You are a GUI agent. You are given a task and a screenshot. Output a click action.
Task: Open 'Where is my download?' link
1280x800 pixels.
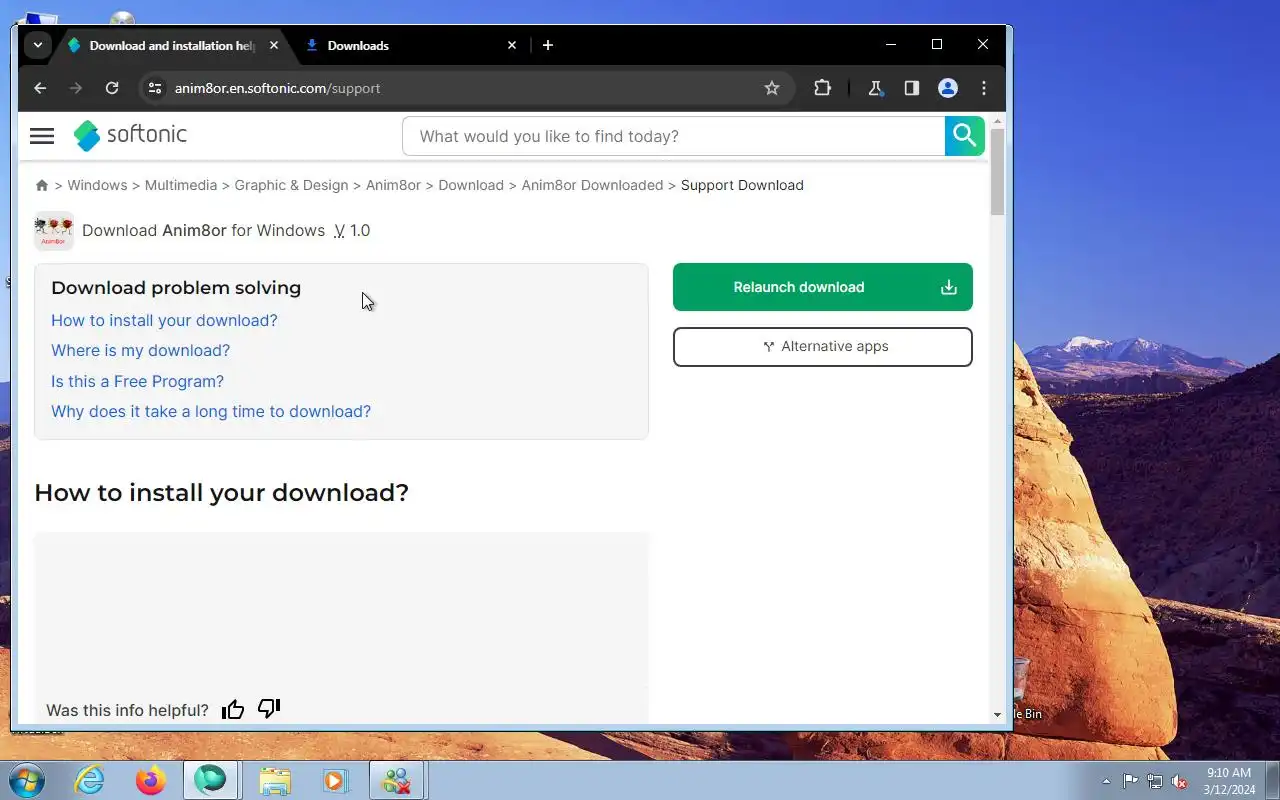coord(140,350)
